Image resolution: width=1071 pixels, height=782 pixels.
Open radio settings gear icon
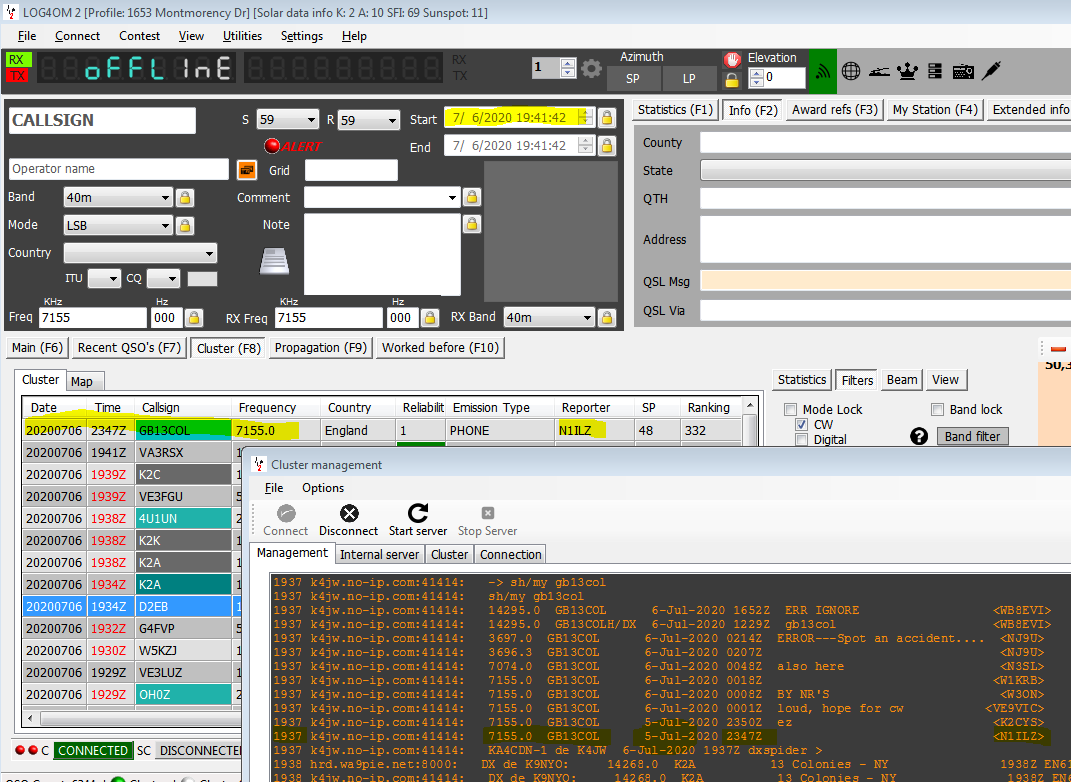(x=591, y=68)
